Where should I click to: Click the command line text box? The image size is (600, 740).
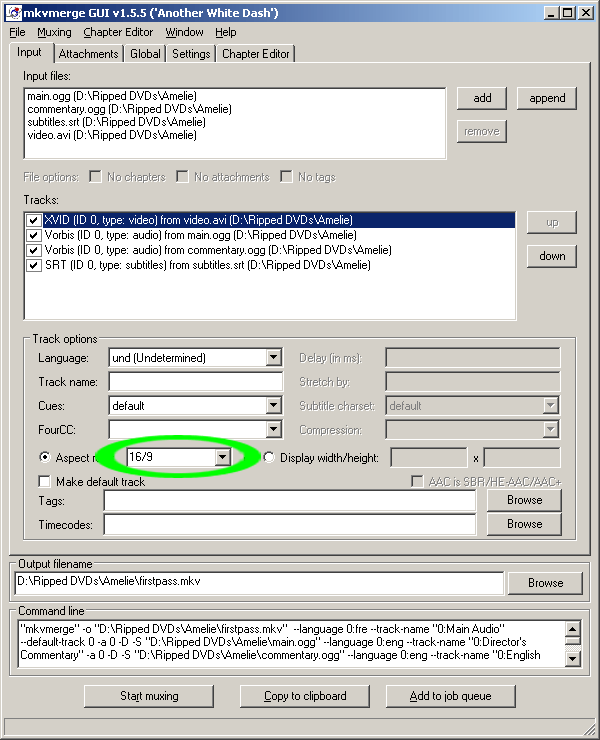[292, 644]
